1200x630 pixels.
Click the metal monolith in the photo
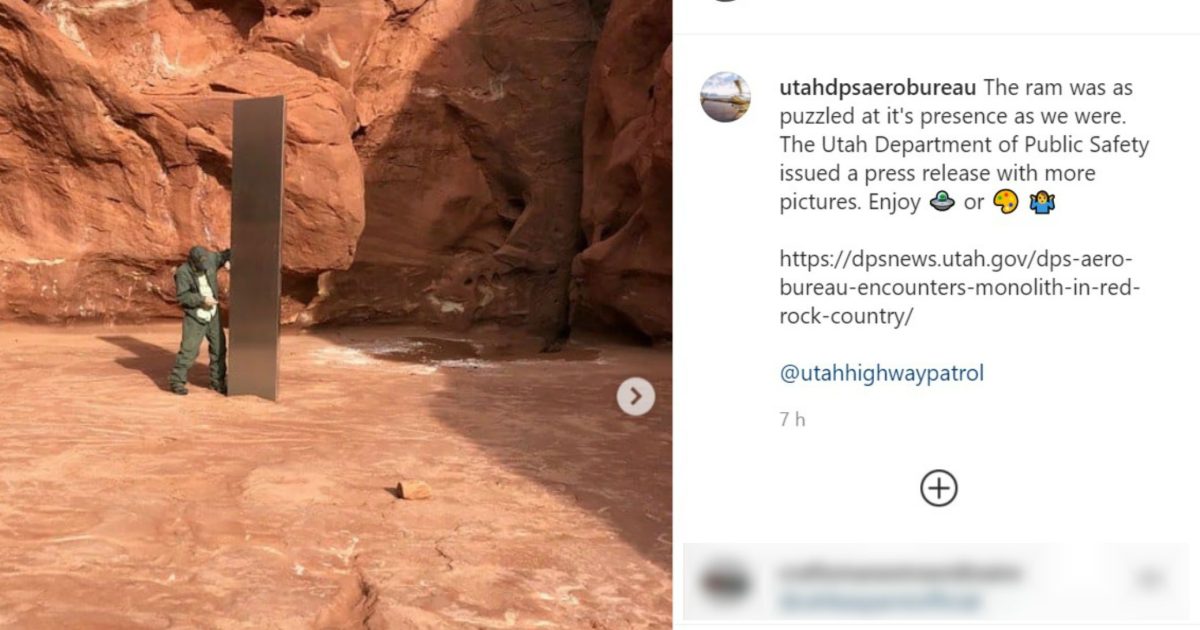[x=256, y=247]
